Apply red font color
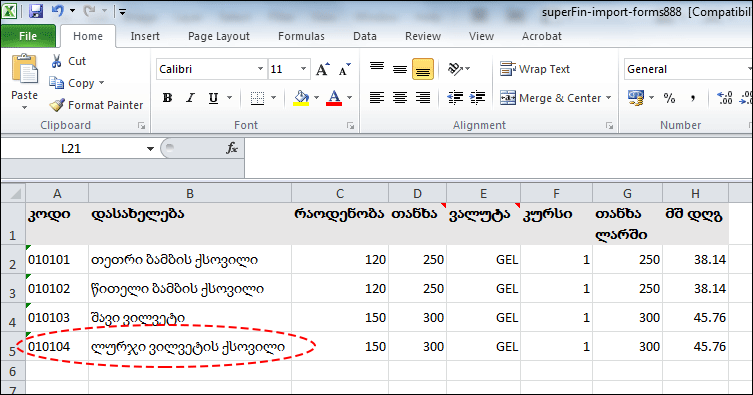This screenshot has height=395, width=753. (x=334, y=98)
